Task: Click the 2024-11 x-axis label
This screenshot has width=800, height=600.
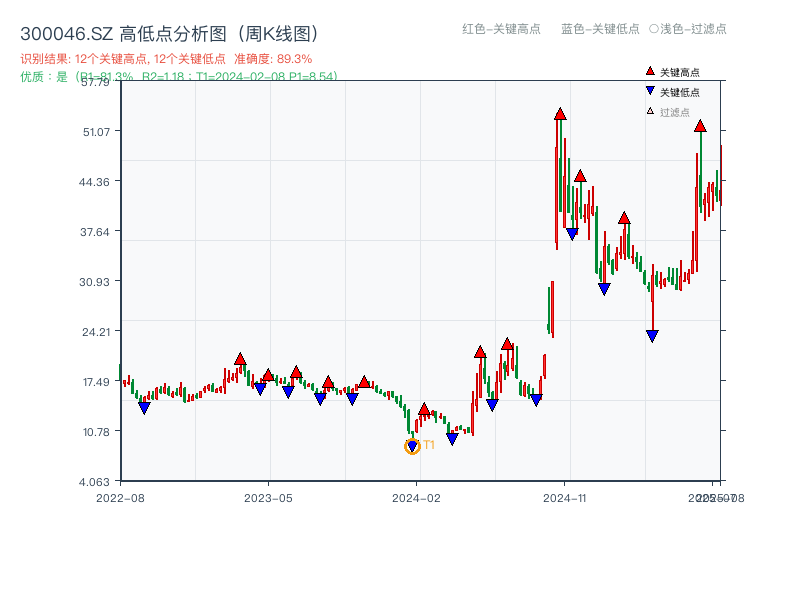Action: 564,498
